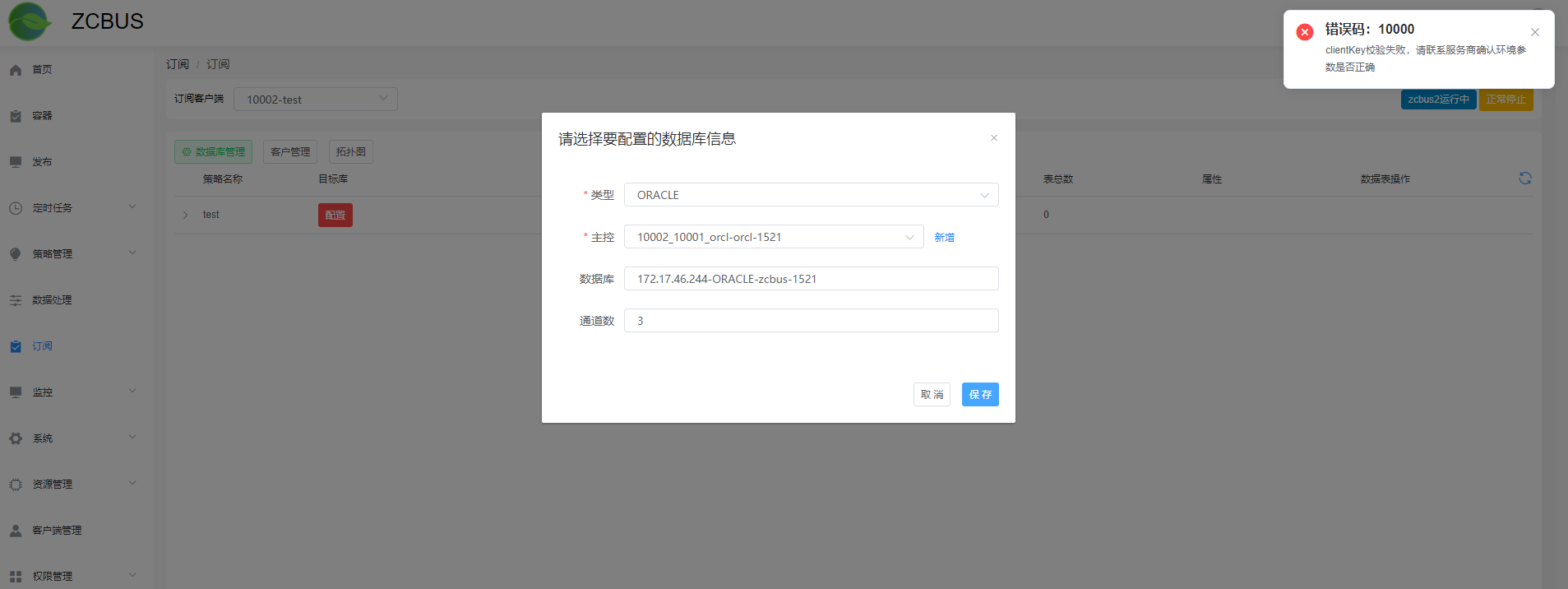
Task: Click the 新增 link next to 主控
Action: tap(944, 237)
